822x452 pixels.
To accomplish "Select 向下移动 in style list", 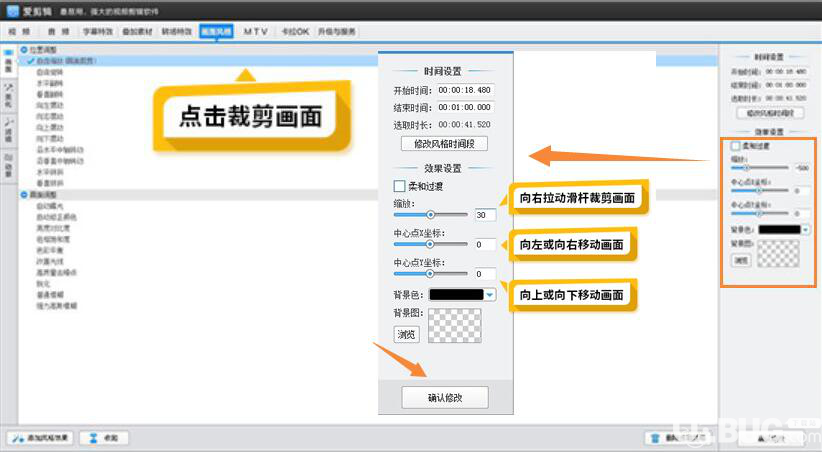I will pos(50,139).
